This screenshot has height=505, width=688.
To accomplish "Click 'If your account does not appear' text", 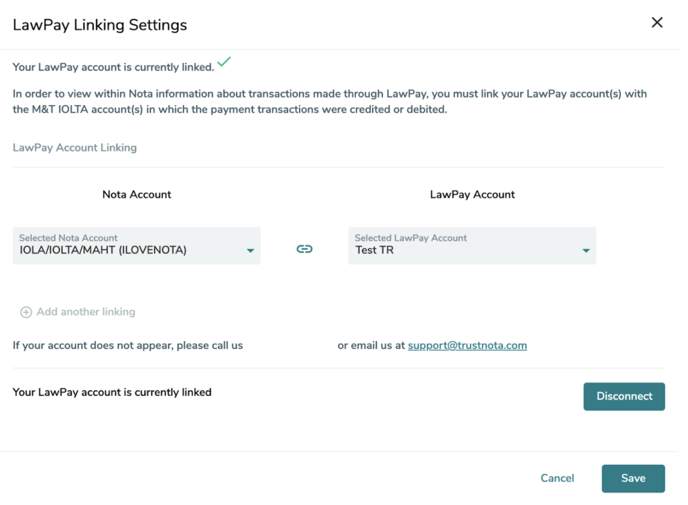I will 128,346.
